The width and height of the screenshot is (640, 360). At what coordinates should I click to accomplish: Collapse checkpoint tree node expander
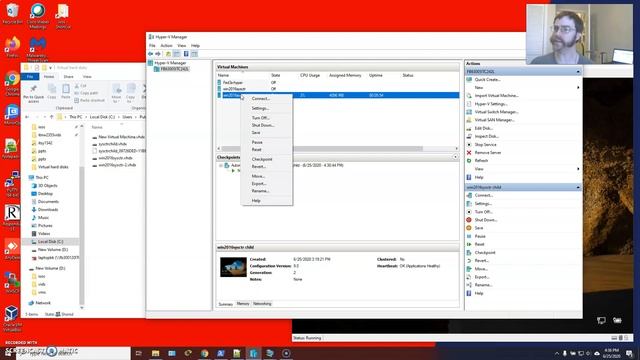point(221,165)
